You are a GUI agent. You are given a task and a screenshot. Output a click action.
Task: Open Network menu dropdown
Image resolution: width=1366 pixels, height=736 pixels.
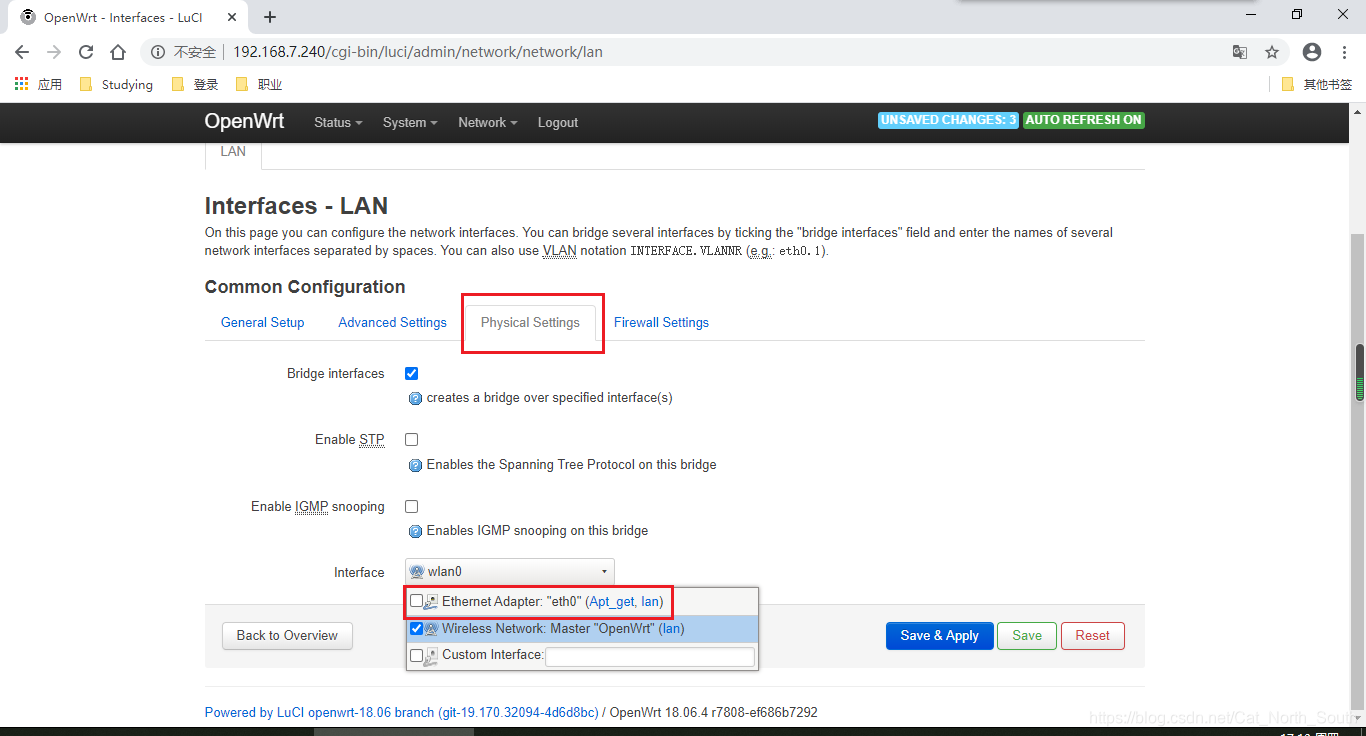[x=487, y=122]
